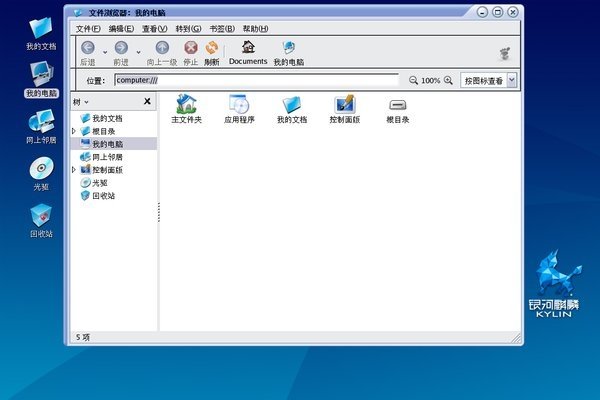Open the 树 sidebar type dropdown
The image size is (600, 400).
coord(81,102)
